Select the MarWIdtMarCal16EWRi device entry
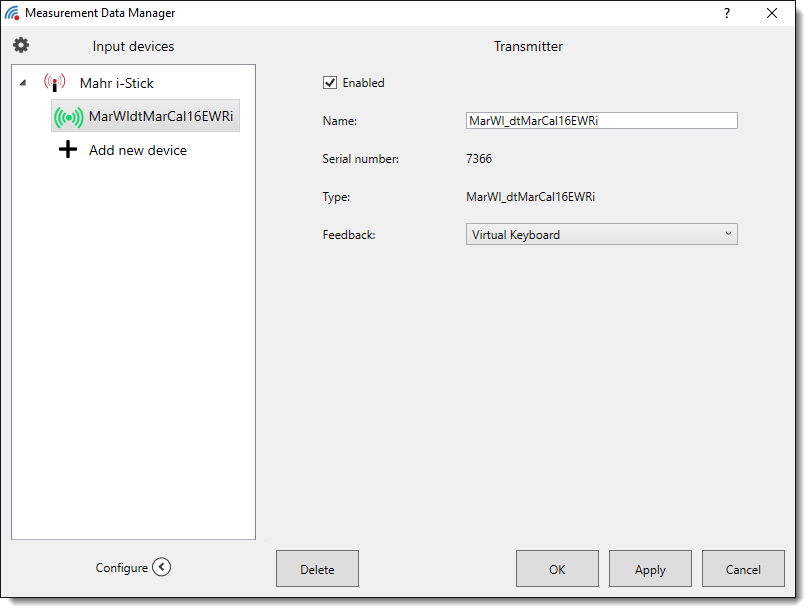The image size is (811, 613). 160,116
